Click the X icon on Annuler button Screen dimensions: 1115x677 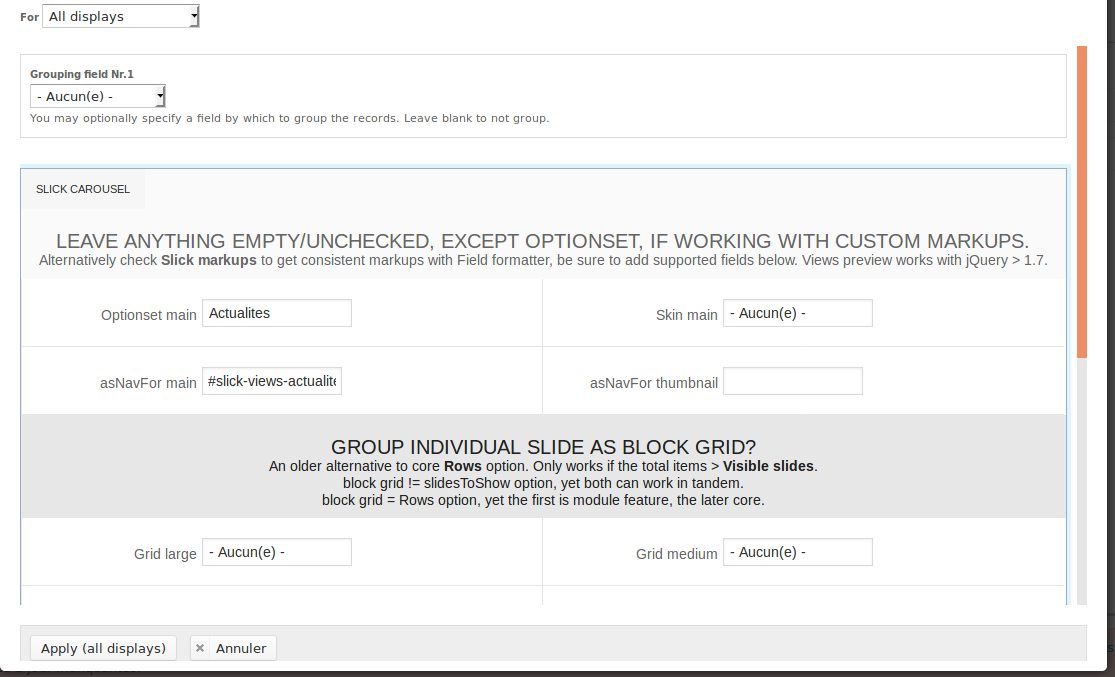(x=200, y=648)
